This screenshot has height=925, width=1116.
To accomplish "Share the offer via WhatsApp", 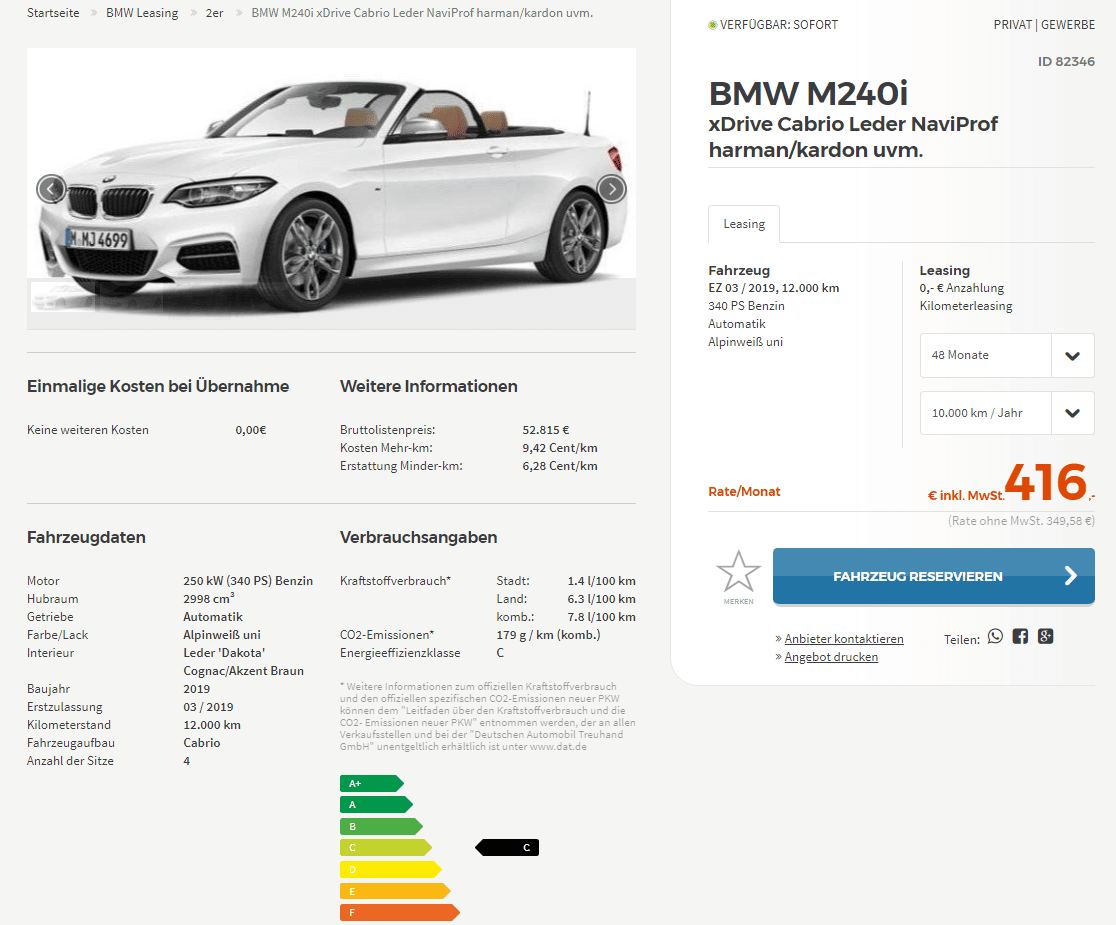I will pos(995,636).
